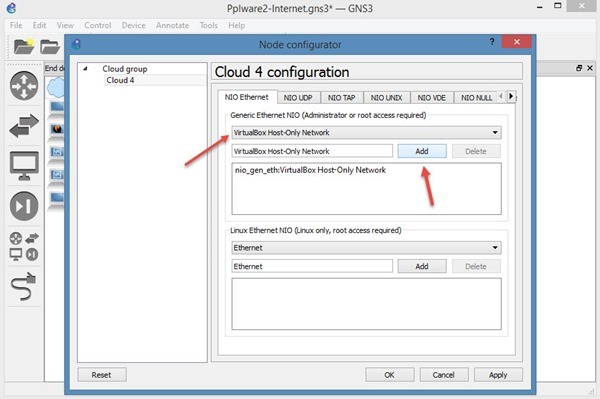Confirm with the OK button
This screenshot has width=600, height=399.
point(390,375)
